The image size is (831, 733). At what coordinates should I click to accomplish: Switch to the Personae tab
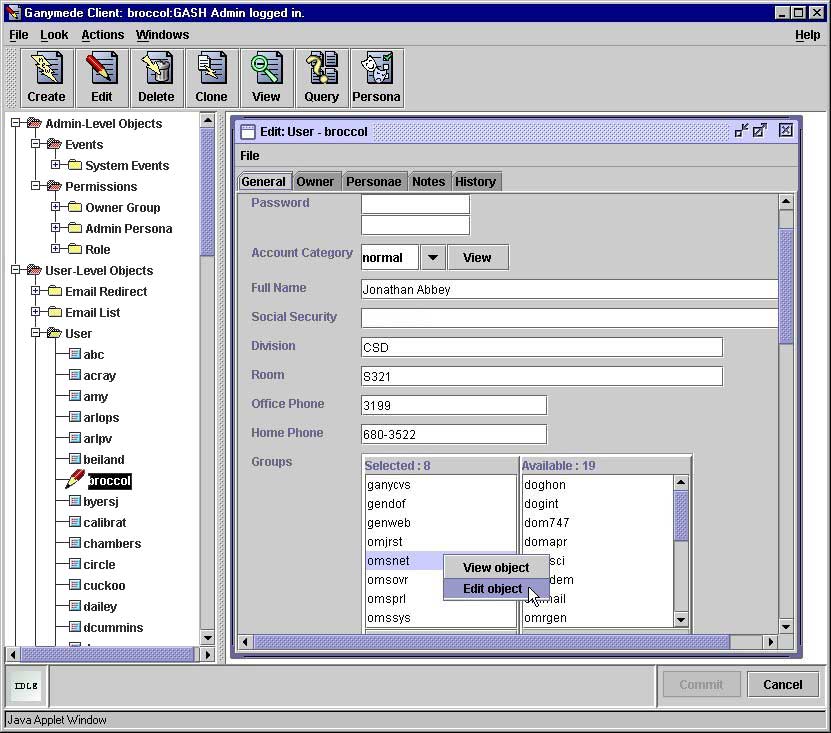coord(372,181)
